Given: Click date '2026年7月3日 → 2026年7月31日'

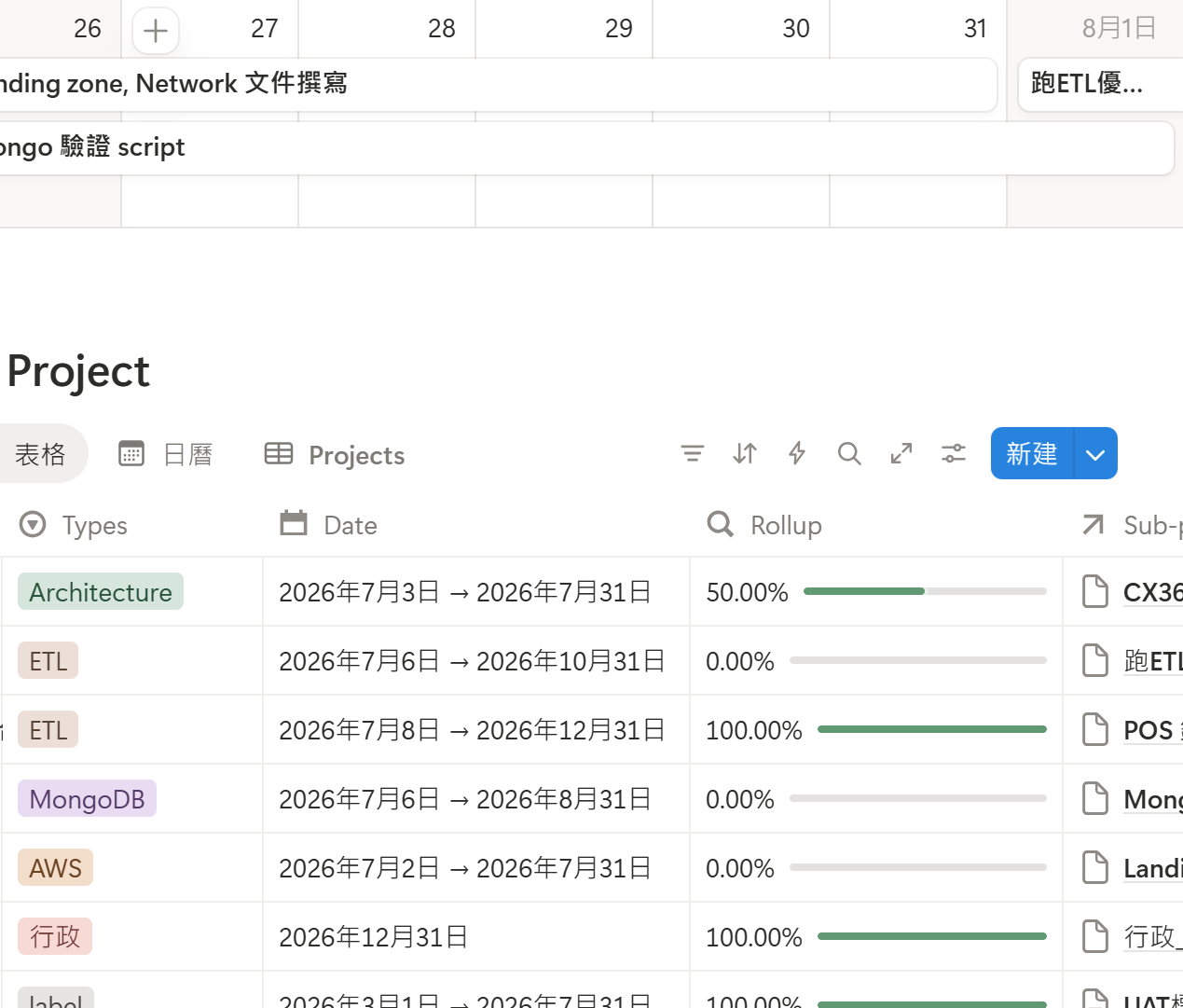Looking at the screenshot, I should [x=464, y=592].
